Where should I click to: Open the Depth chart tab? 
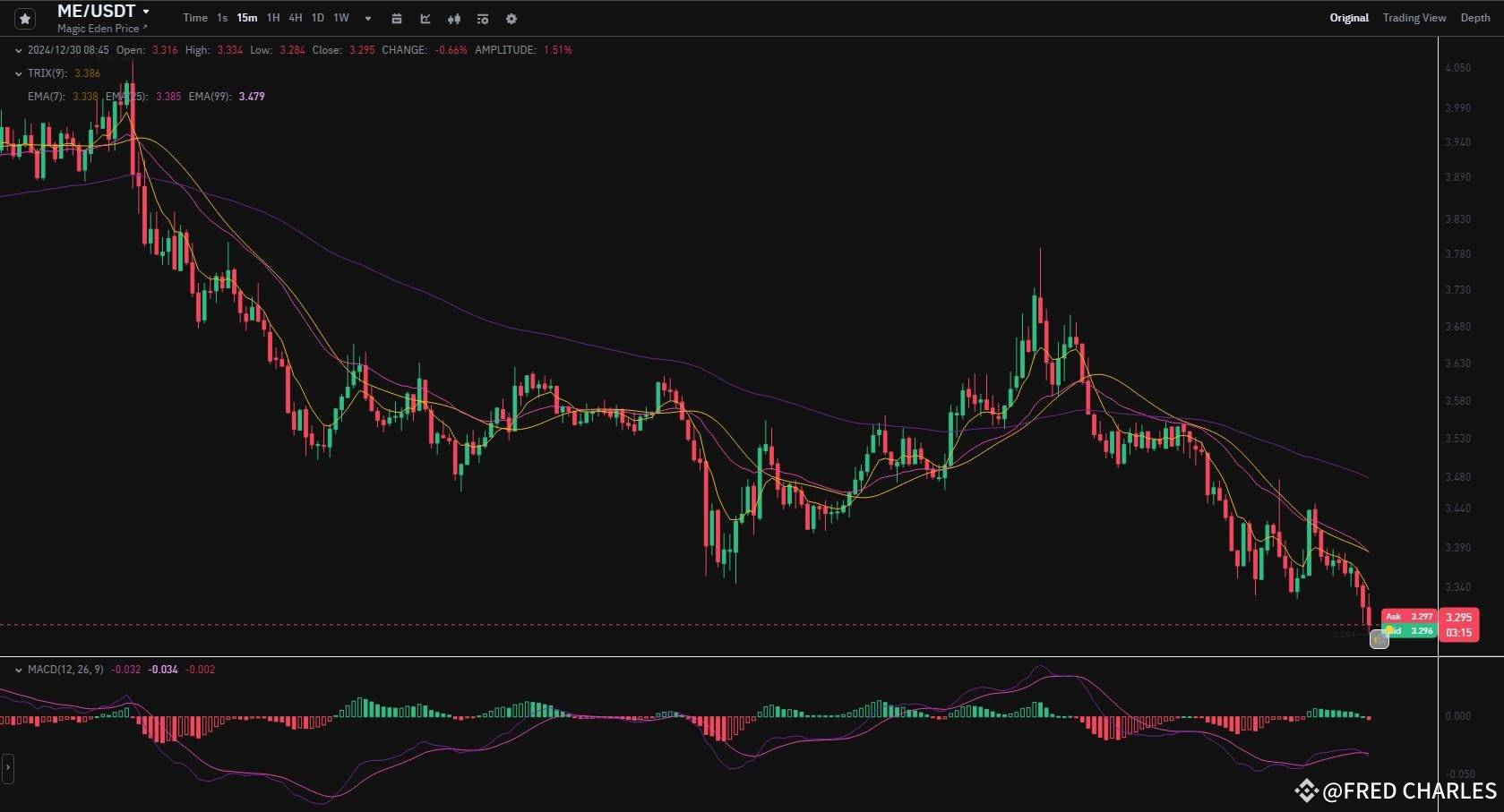[1474, 17]
